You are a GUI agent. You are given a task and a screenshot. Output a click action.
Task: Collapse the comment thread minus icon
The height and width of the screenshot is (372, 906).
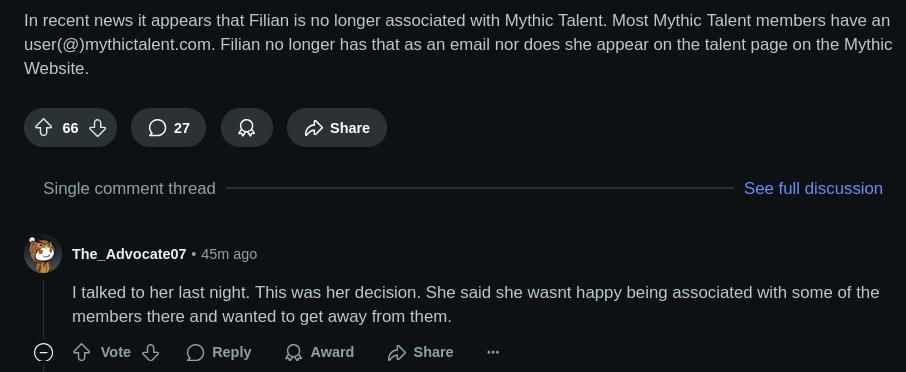point(43,352)
